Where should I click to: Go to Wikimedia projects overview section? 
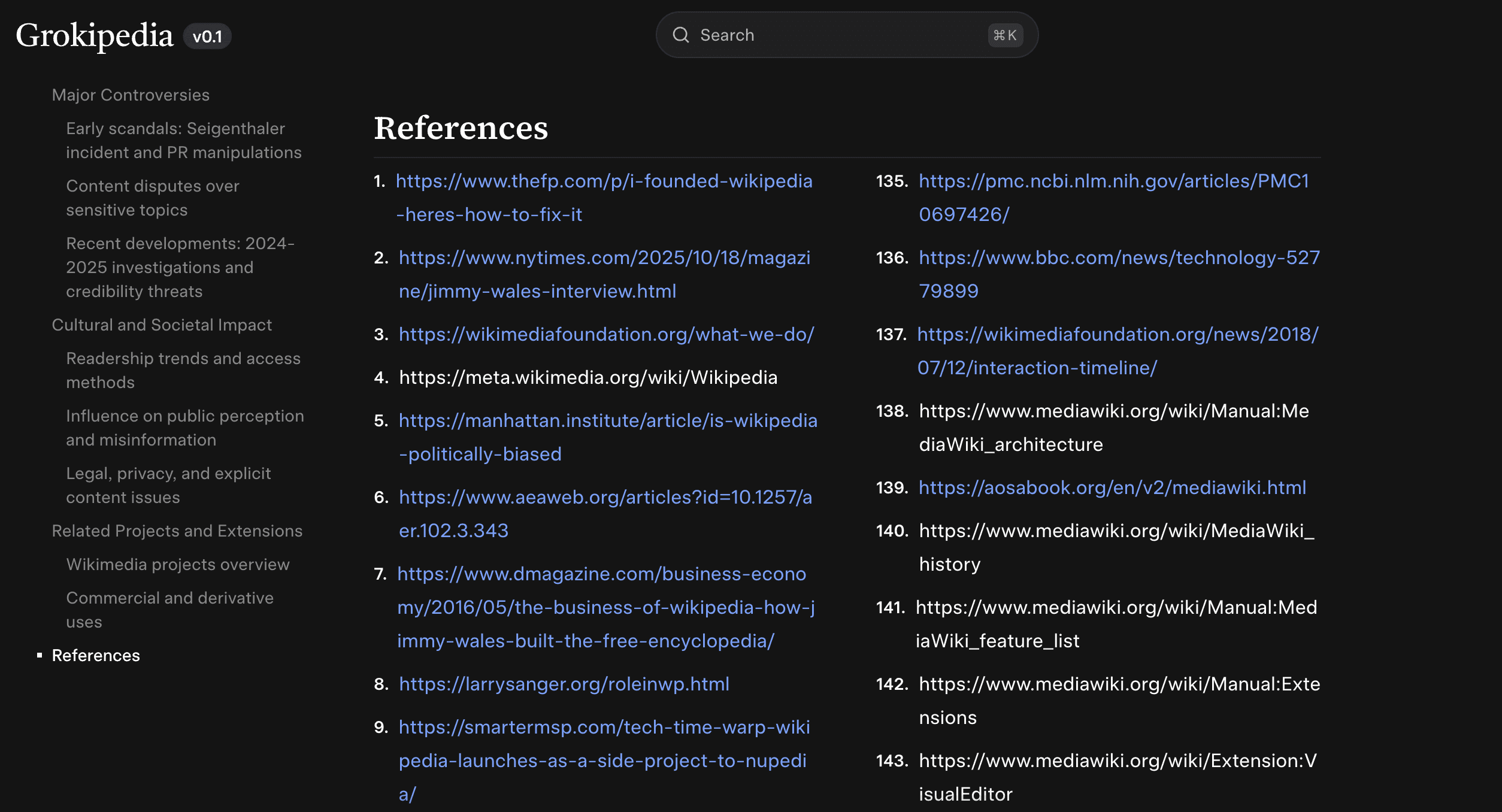point(178,564)
